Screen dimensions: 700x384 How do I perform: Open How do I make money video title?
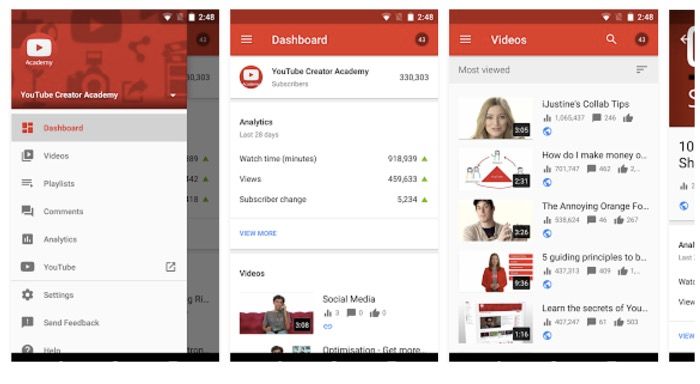click(x=594, y=155)
